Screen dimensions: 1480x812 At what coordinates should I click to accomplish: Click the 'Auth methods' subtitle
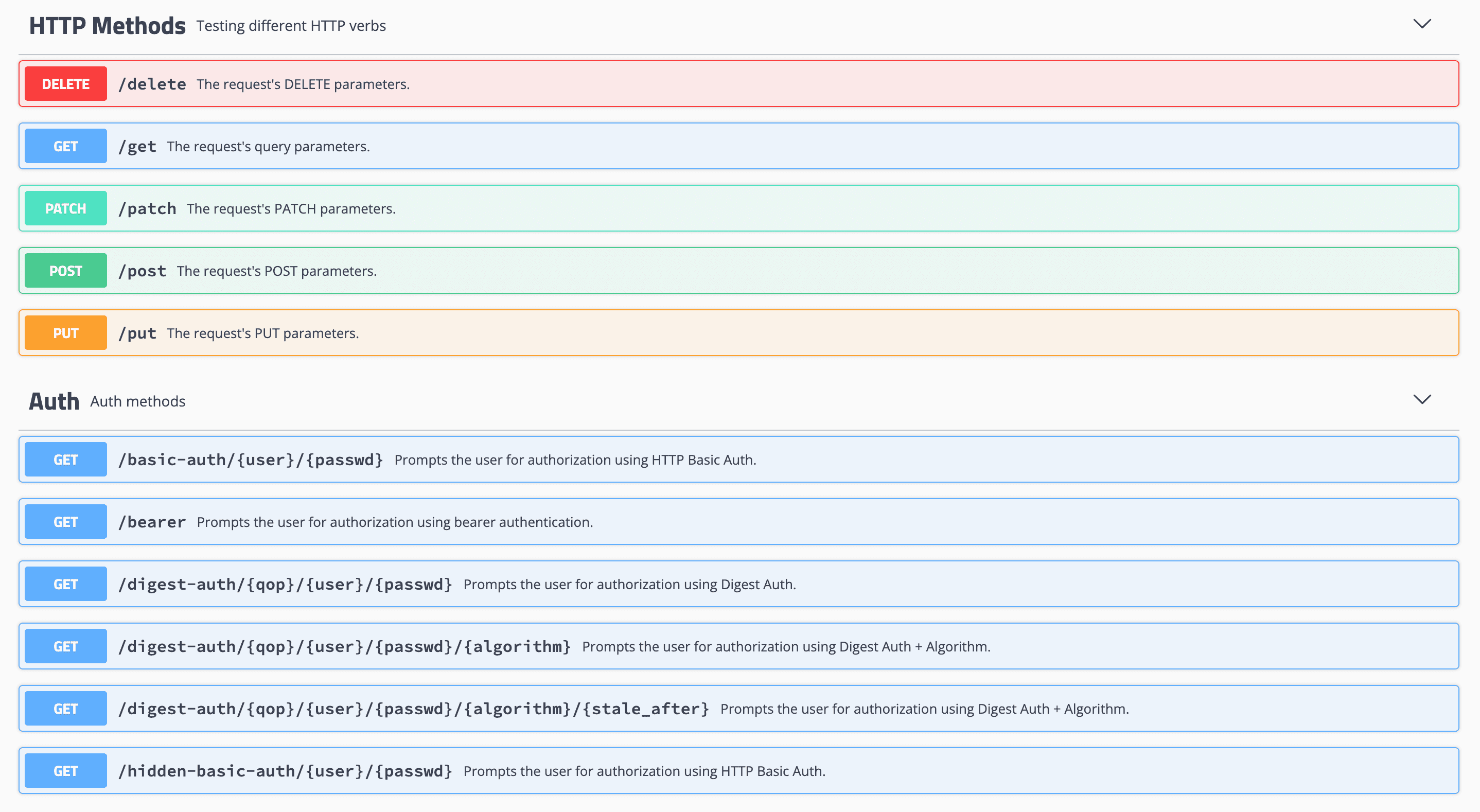pyautogui.click(x=138, y=401)
